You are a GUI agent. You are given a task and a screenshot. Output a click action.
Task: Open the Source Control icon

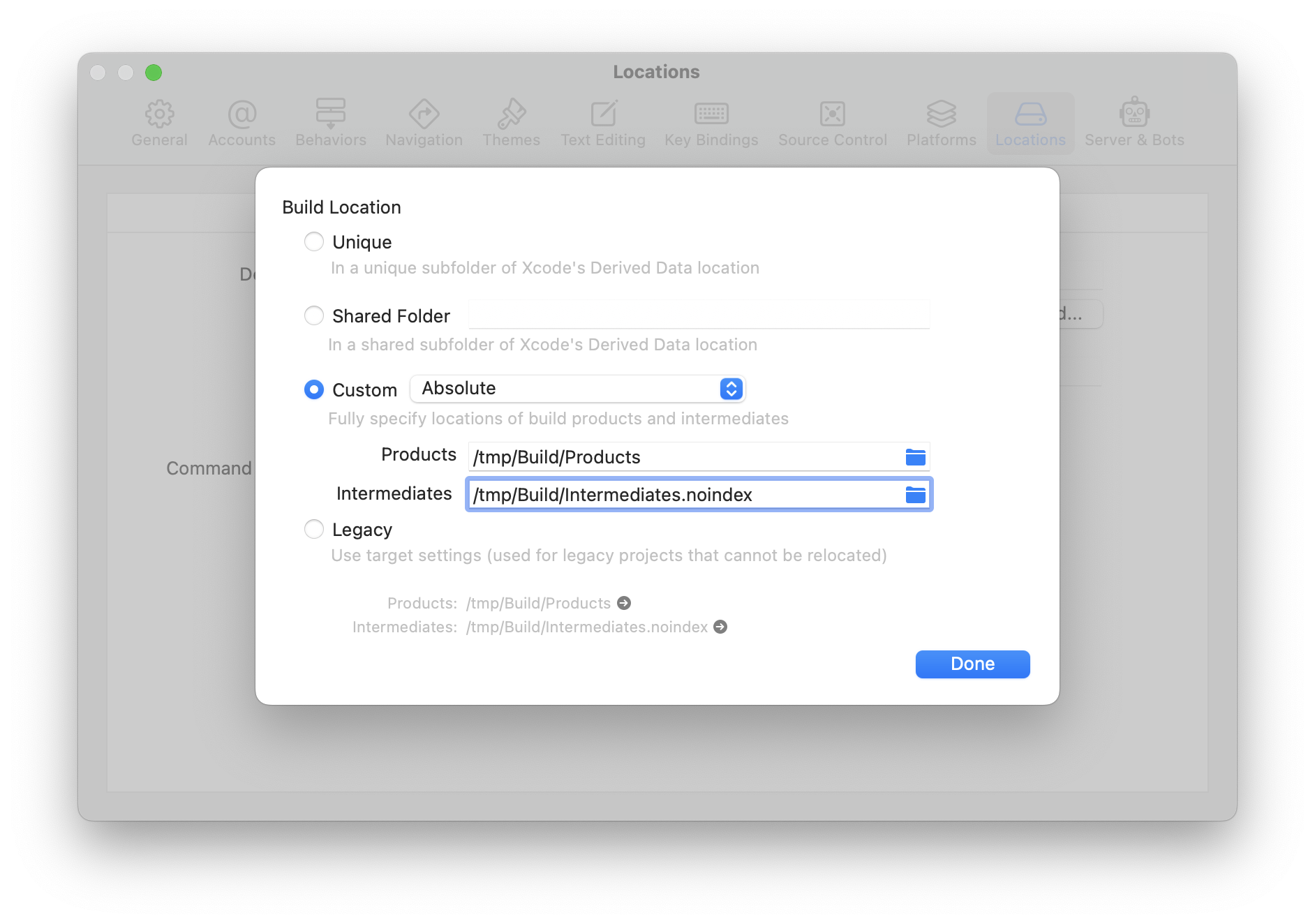coord(833,114)
